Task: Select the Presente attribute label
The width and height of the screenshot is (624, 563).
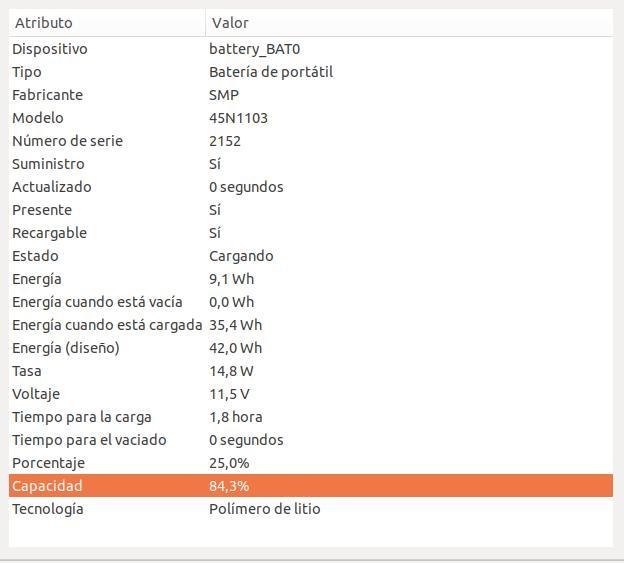Action: point(42,210)
